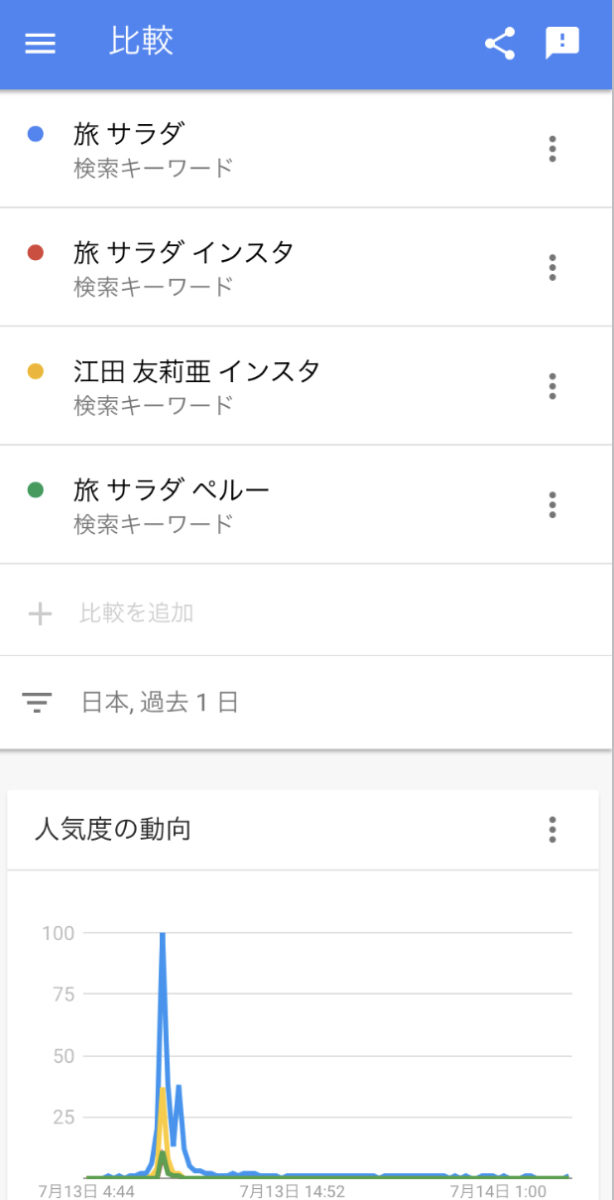Click the 比較 page title
This screenshot has width=614, height=1200.
coord(141,42)
